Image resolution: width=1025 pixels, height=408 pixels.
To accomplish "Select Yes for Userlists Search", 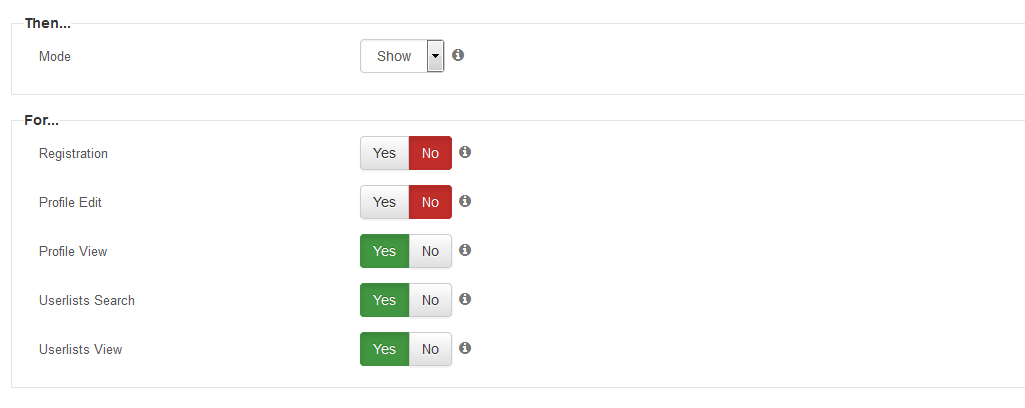I will (384, 300).
